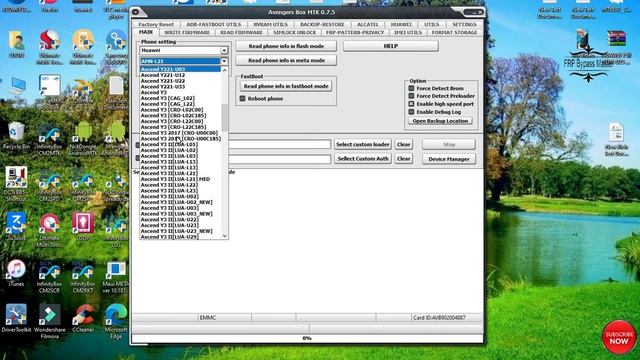
Task: Click the red Subscribe Now badge
Action: tap(619, 337)
